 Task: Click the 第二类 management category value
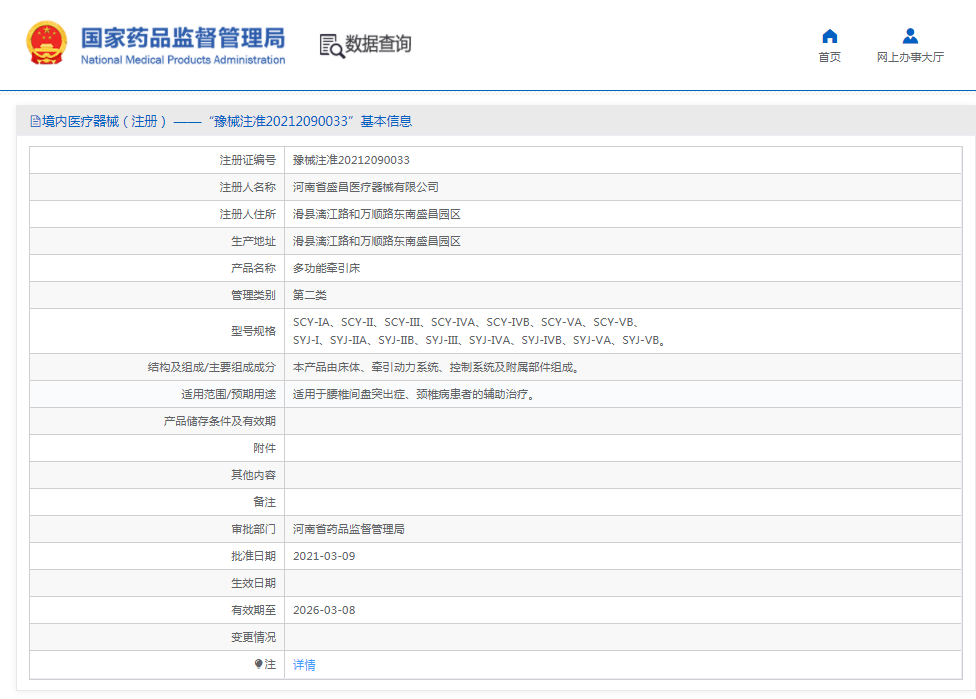coord(309,295)
